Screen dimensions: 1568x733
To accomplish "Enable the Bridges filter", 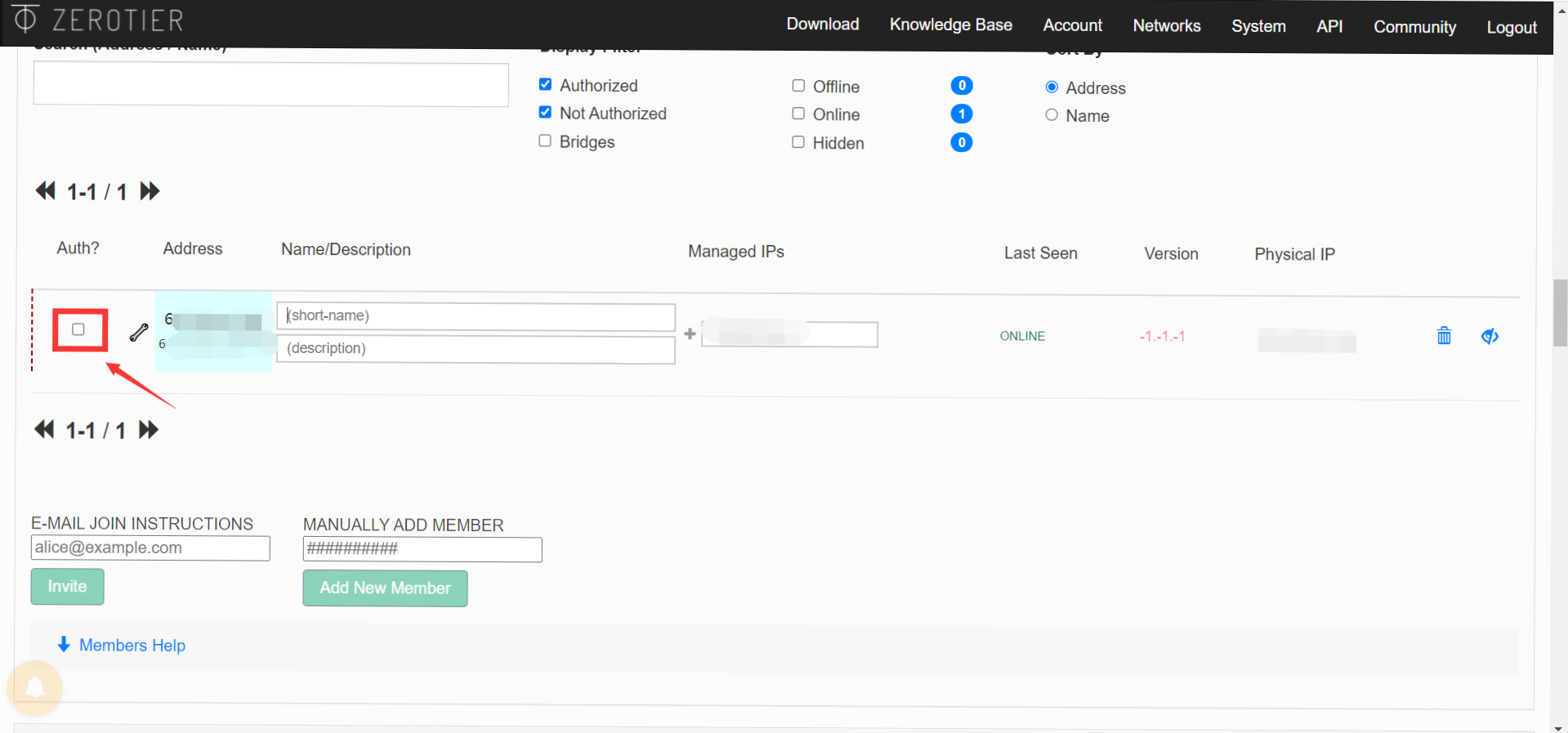I will click(545, 141).
